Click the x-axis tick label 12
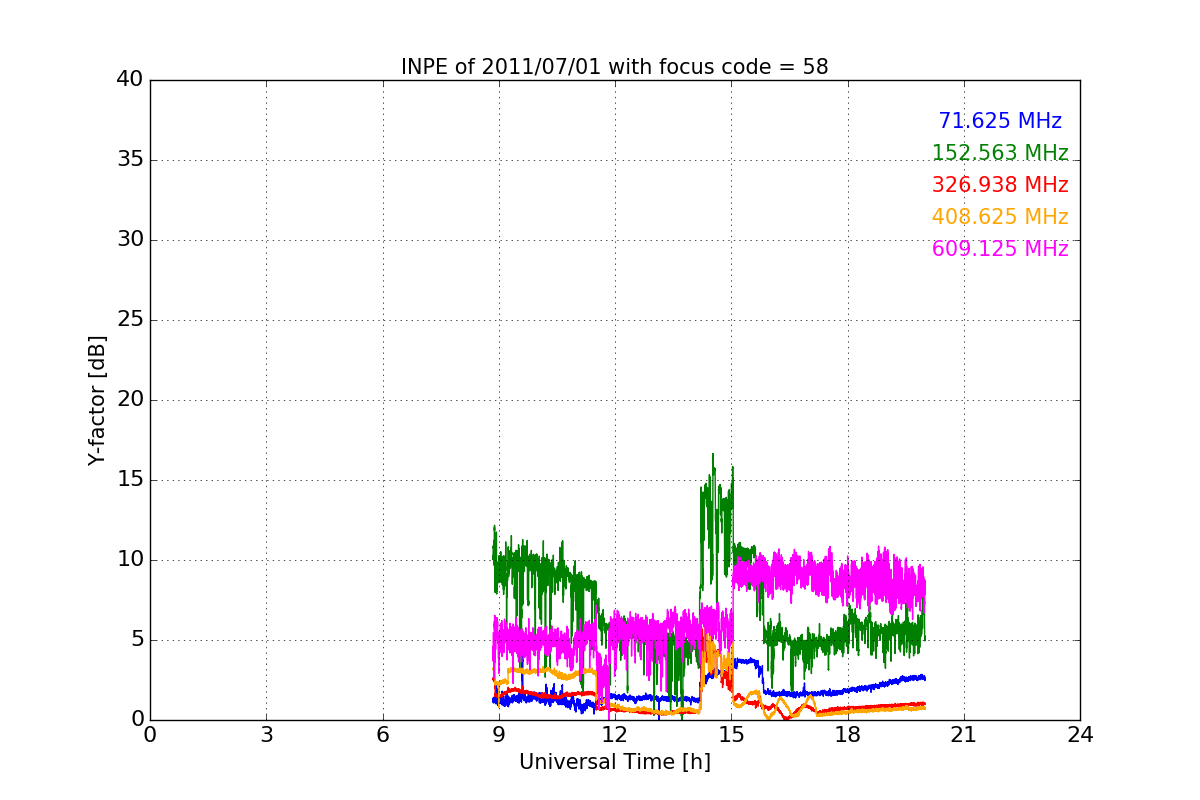This screenshot has width=1200, height=800. coord(615,736)
